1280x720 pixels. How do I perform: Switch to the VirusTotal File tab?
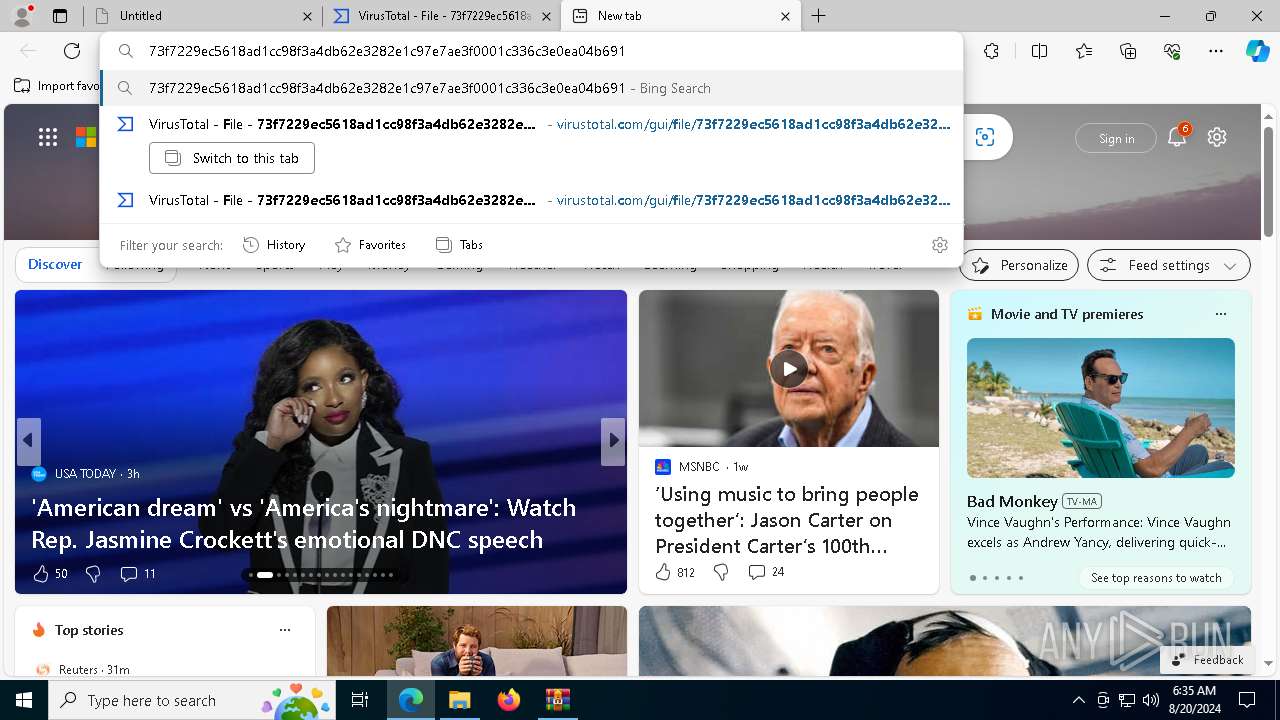pyautogui.click(x=441, y=16)
